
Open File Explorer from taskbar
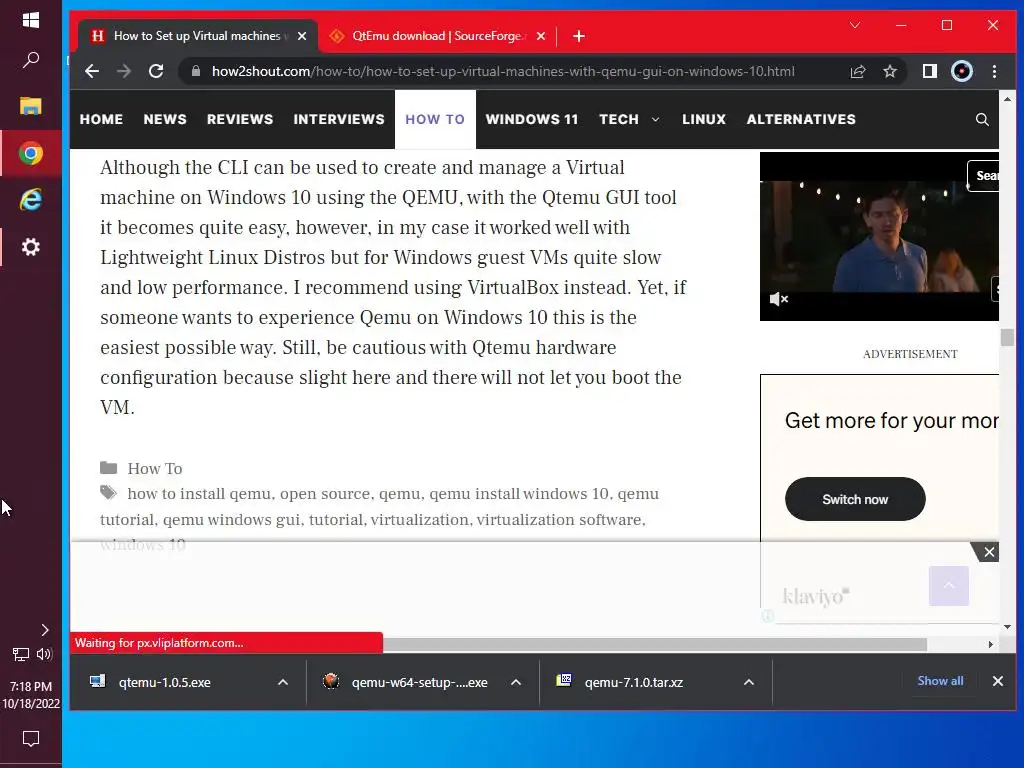click(31, 106)
